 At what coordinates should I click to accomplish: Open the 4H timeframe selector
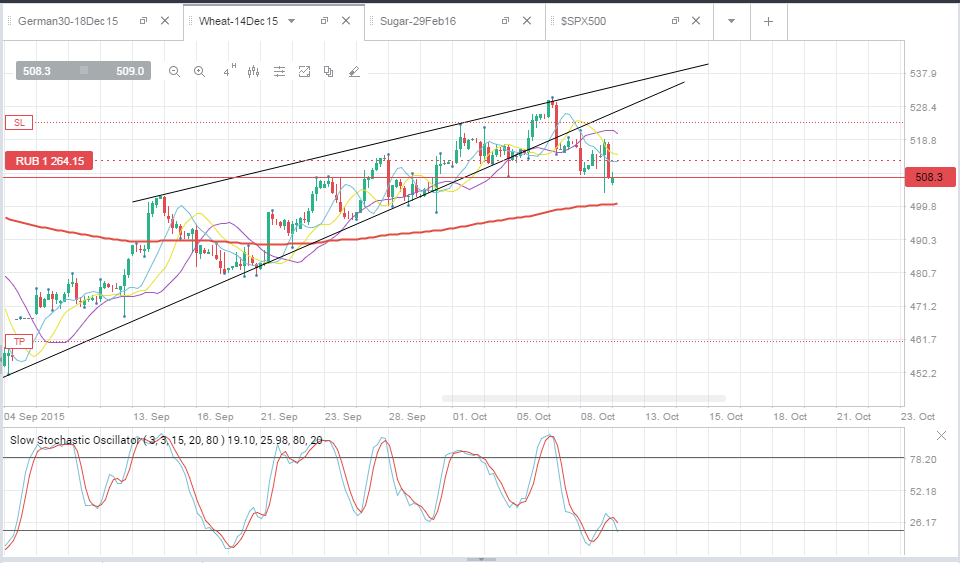click(x=229, y=71)
